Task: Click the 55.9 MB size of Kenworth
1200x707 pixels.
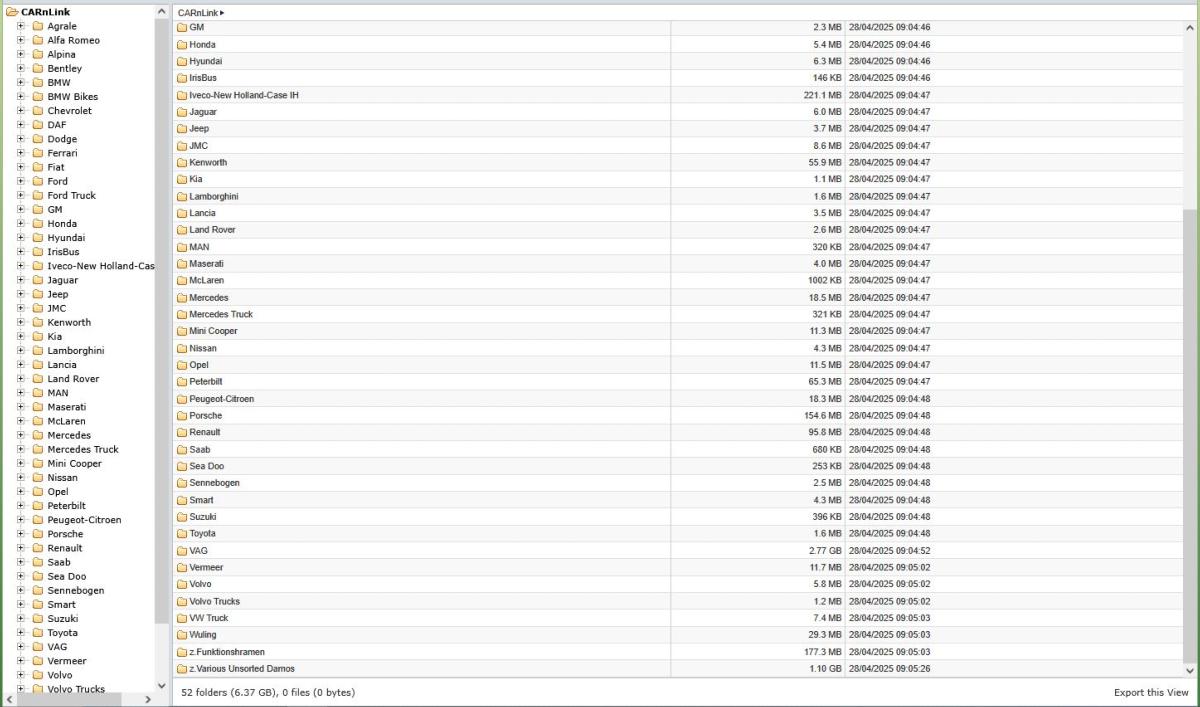Action: pyautogui.click(x=826, y=163)
